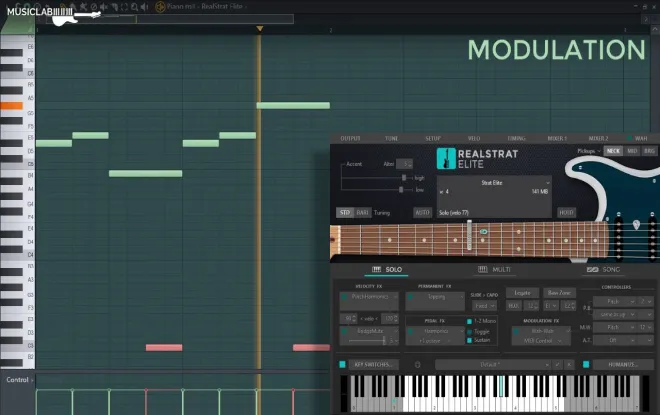
Task: Open the MIXER 1 menu tab
Action: click(557, 138)
